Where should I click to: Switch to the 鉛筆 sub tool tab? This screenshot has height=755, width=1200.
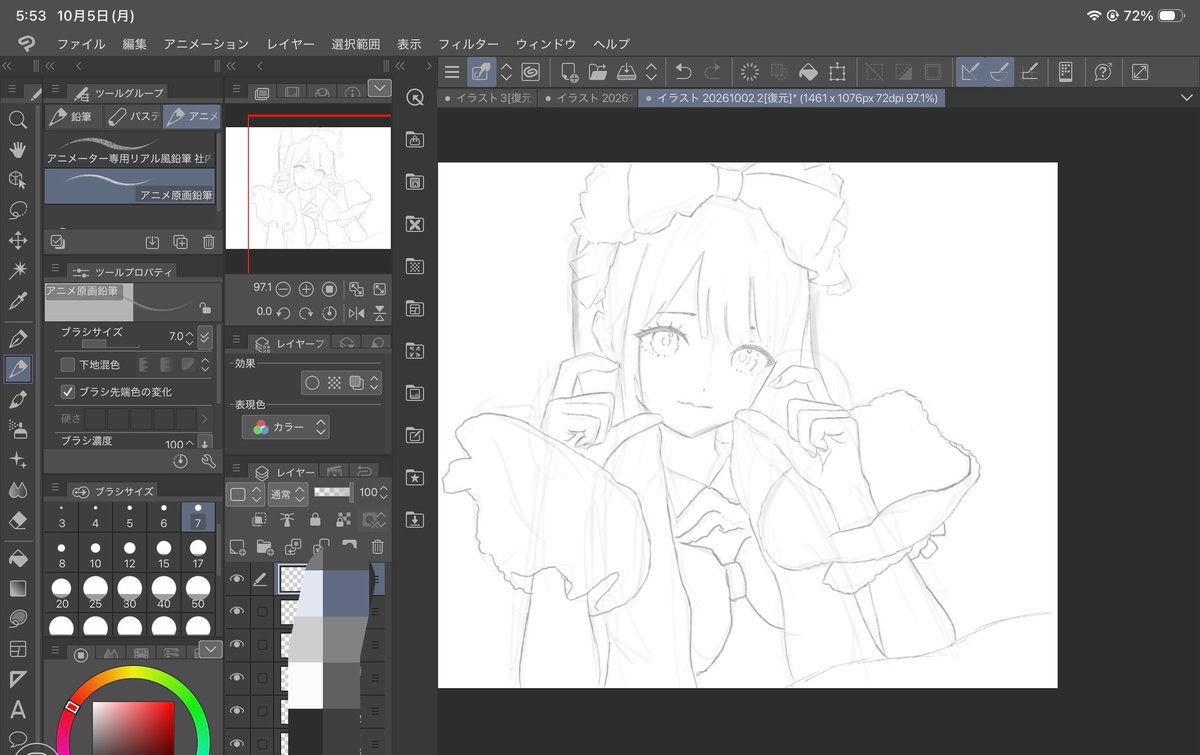[72, 117]
